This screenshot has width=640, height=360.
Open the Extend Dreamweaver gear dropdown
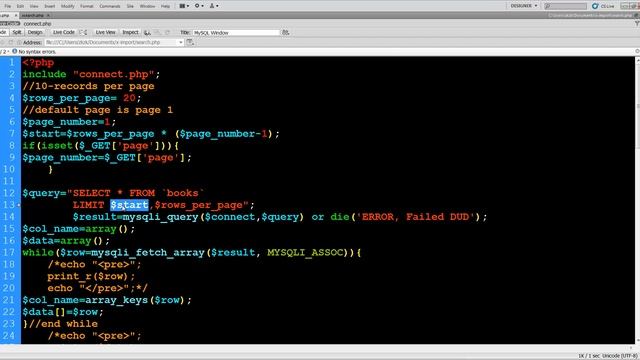pos(199,6)
